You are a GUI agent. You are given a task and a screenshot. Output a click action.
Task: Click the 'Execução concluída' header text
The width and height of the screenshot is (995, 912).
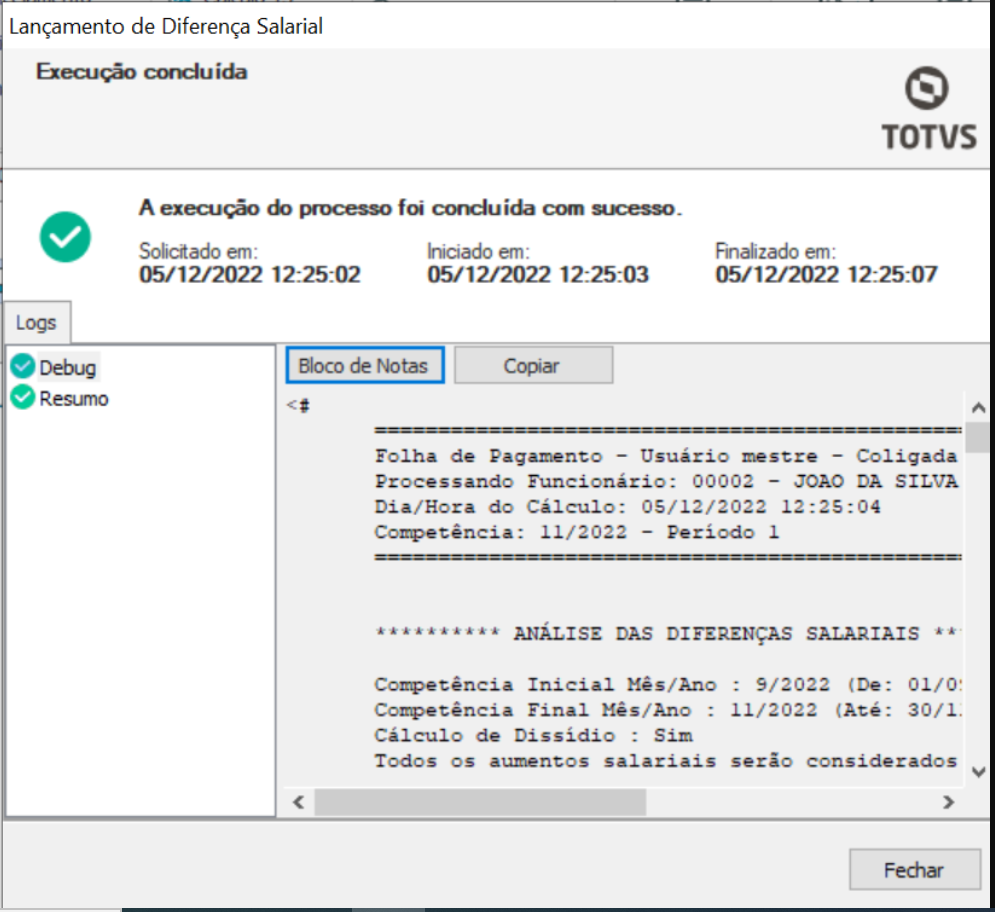coord(142,72)
